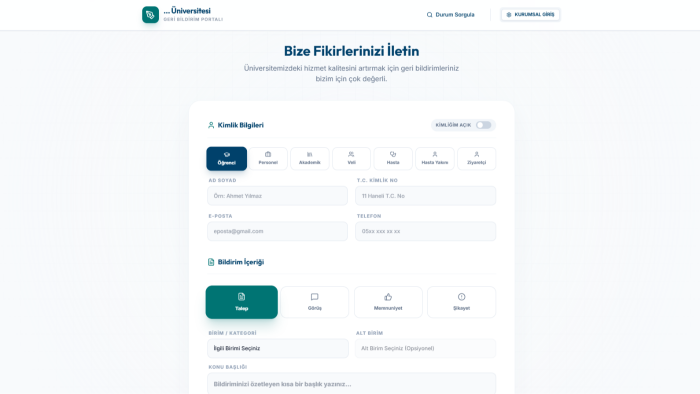Select the Akademik role card

[310, 158]
